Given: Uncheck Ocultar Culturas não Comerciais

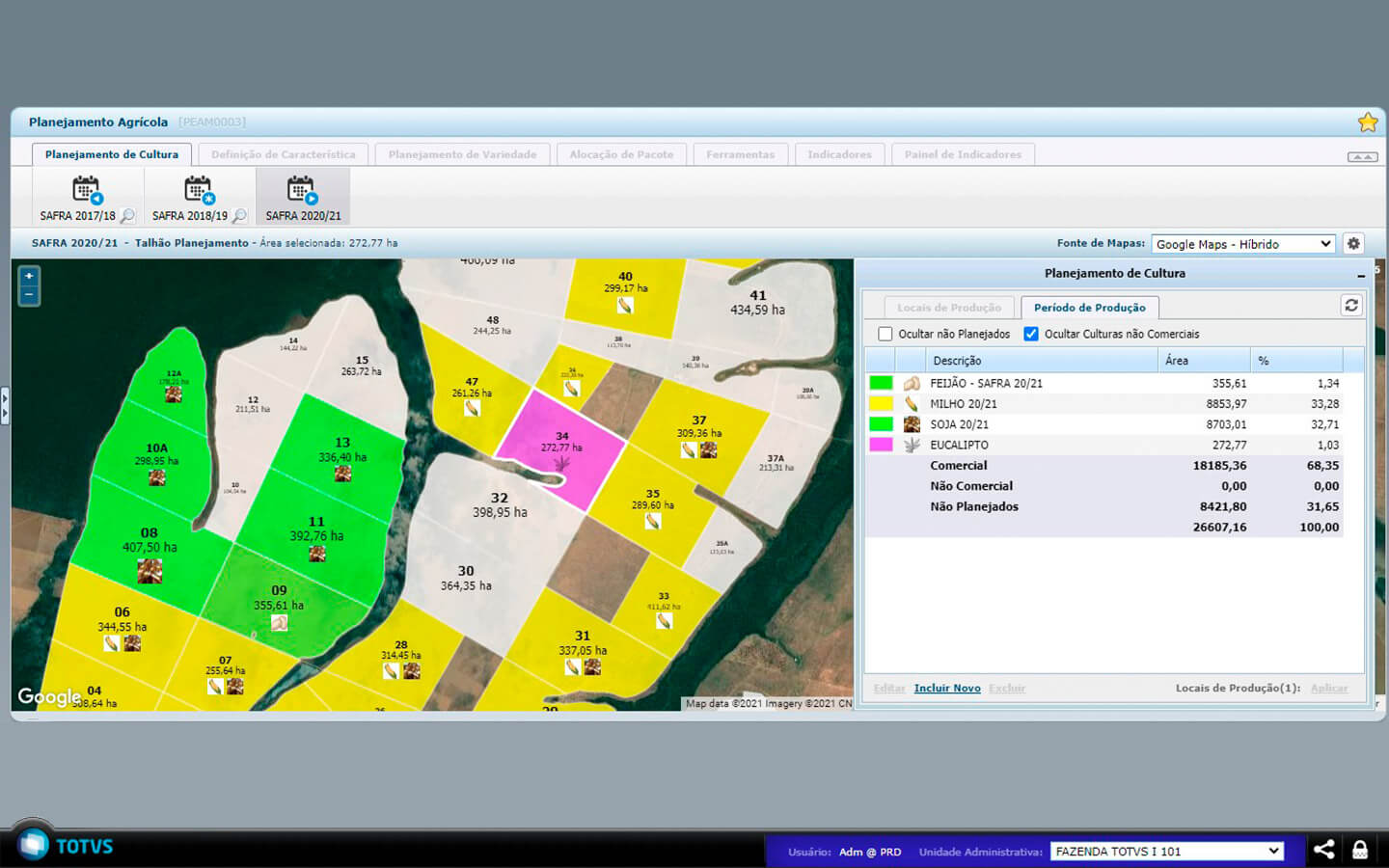Looking at the screenshot, I should (1031, 334).
